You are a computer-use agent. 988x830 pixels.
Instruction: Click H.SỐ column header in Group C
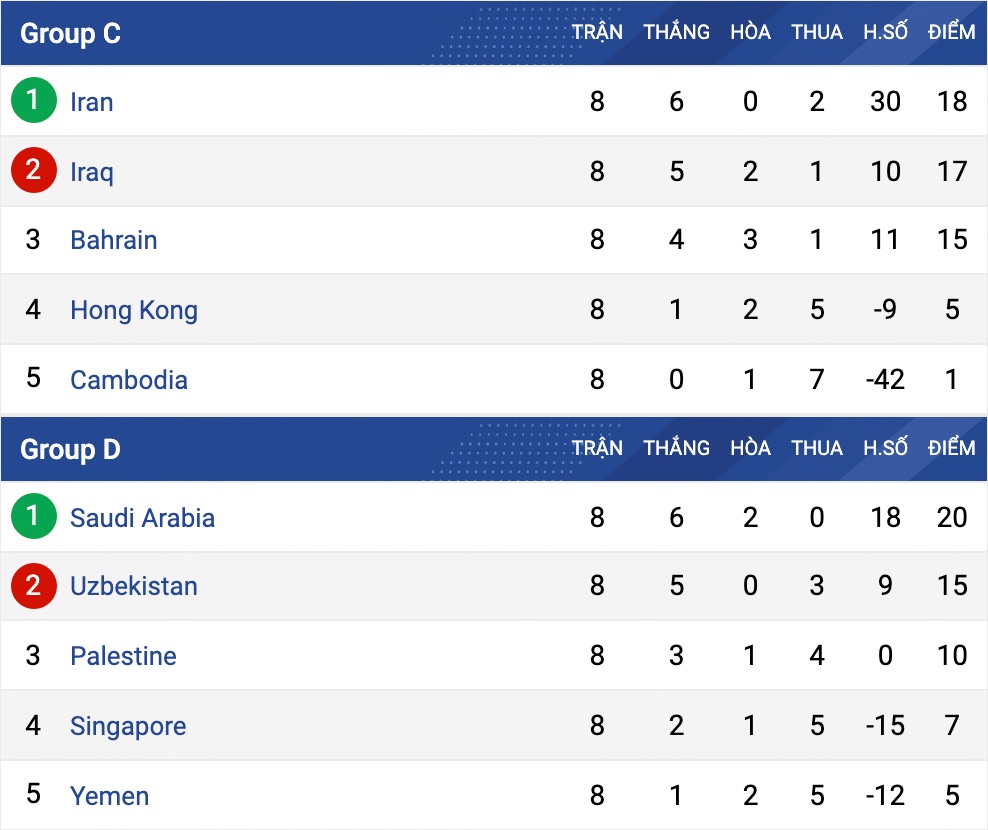(885, 32)
